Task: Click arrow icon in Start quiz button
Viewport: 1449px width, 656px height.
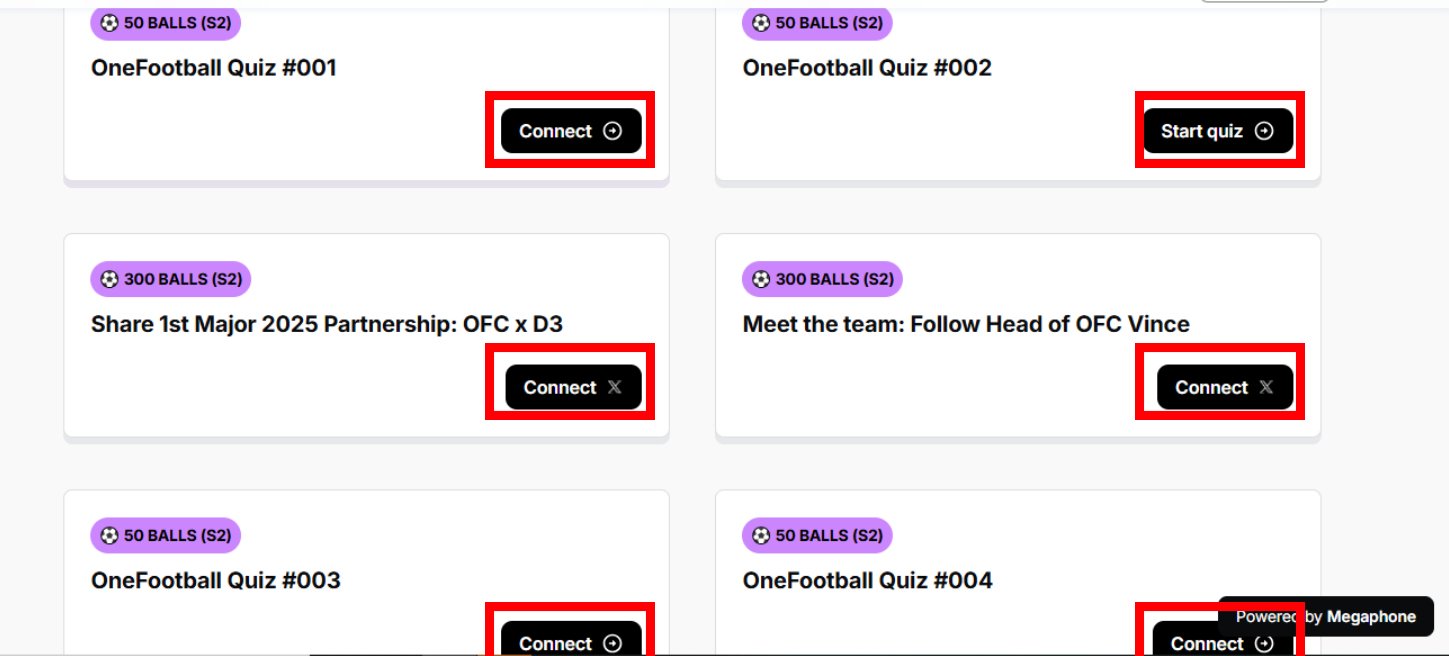Action: tap(1264, 131)
